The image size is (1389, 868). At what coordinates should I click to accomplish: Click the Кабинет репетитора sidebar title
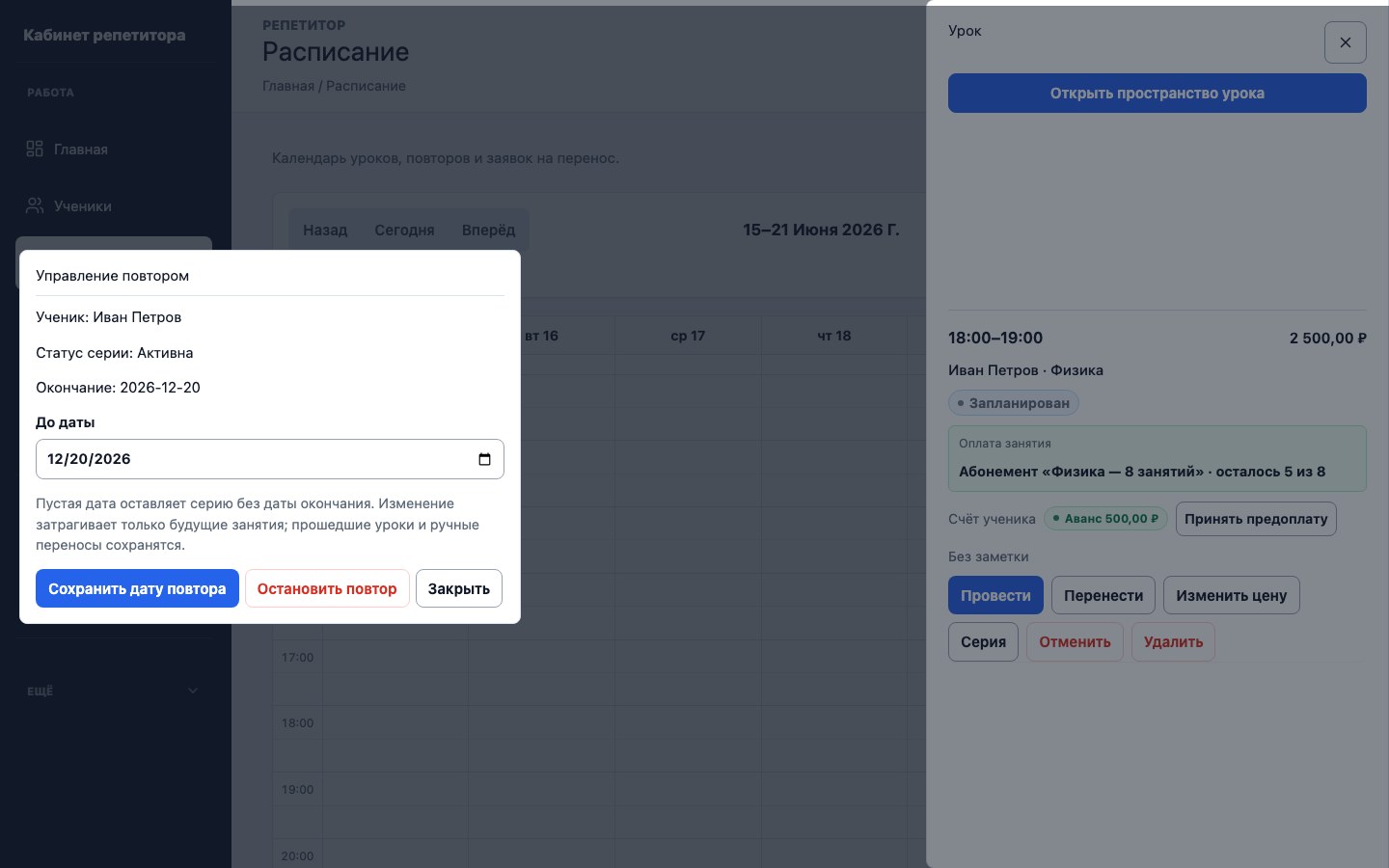tap(104, 35)
